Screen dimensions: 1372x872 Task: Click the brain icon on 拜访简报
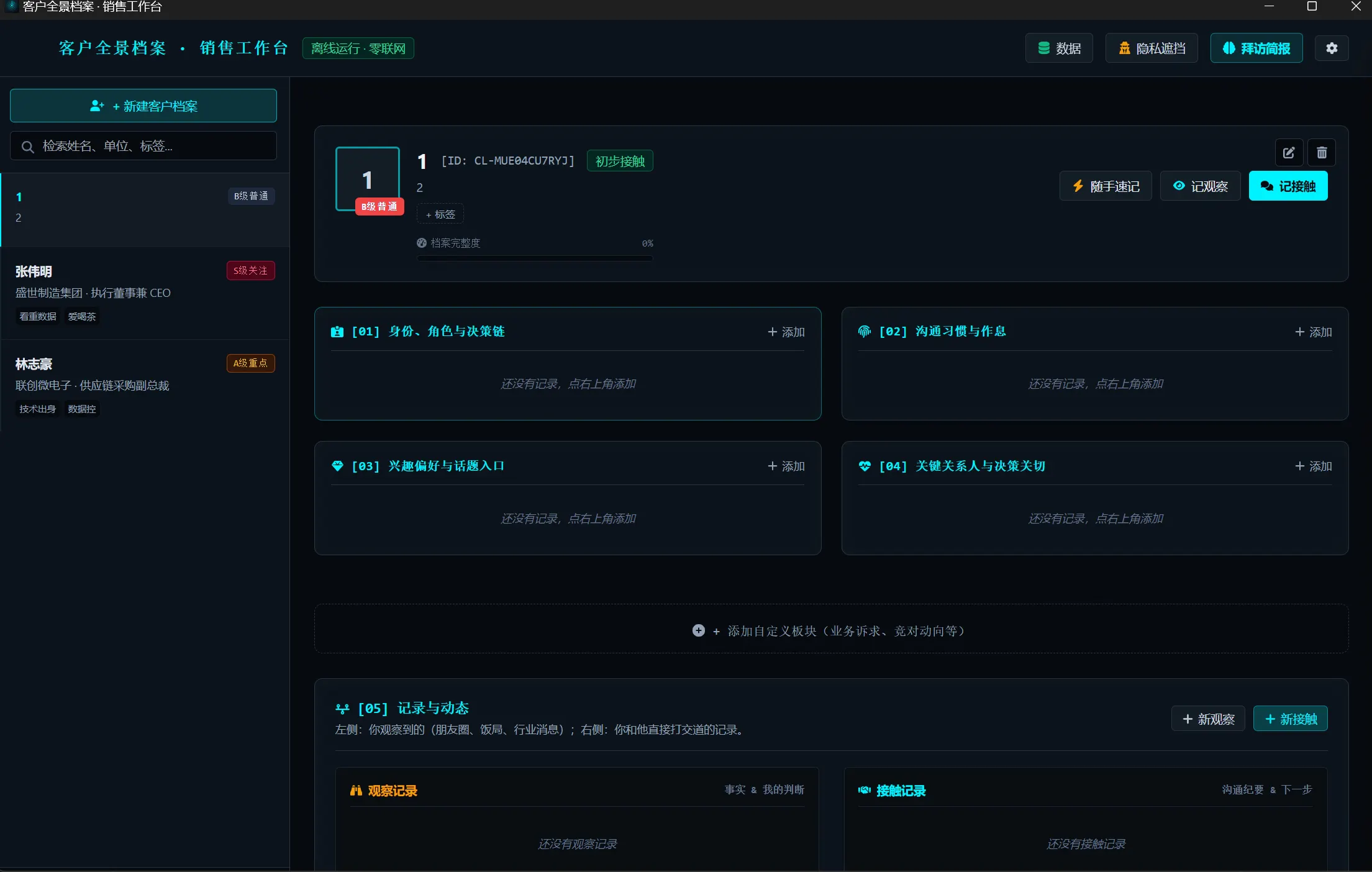click(x=1229, y=48)
